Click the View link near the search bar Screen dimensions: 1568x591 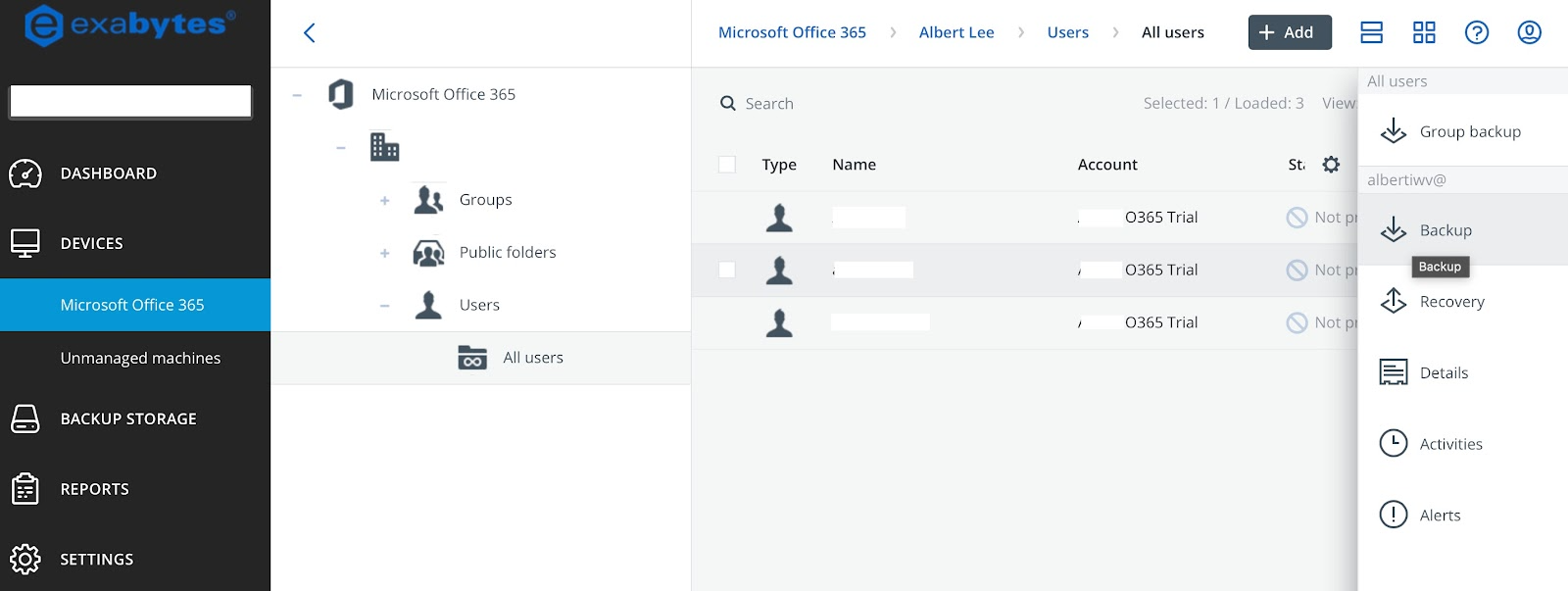click(1339, 103)
